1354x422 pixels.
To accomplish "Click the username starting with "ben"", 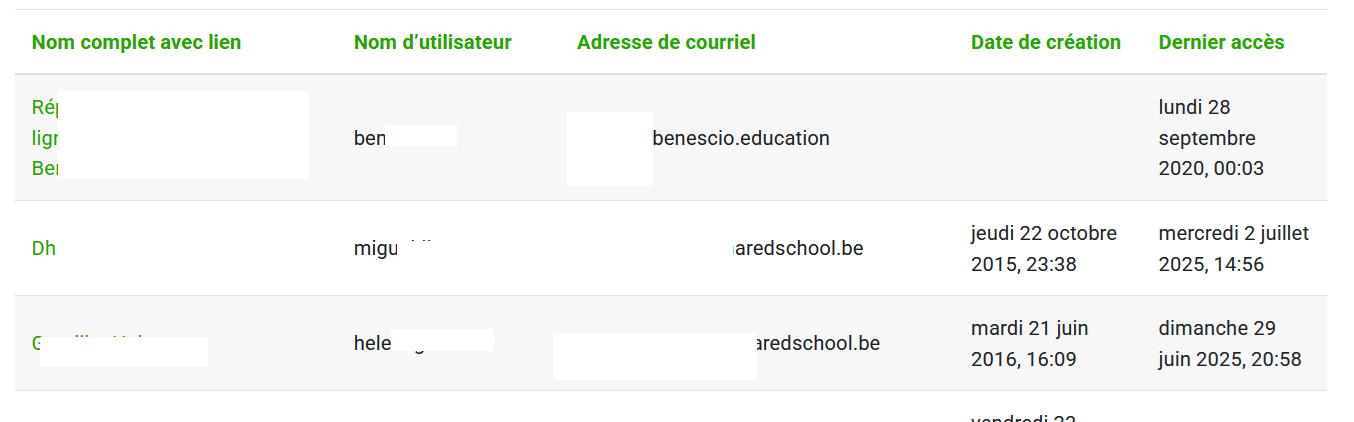I will [370, 138].
